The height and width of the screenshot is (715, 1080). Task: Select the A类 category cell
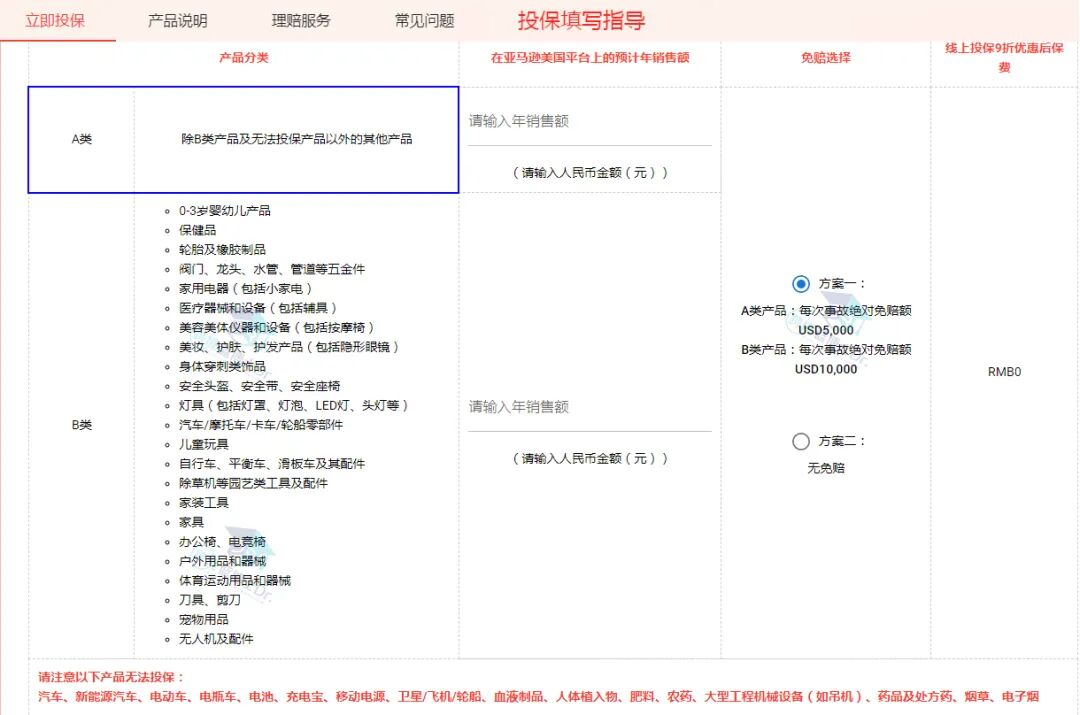click(81, 139)
